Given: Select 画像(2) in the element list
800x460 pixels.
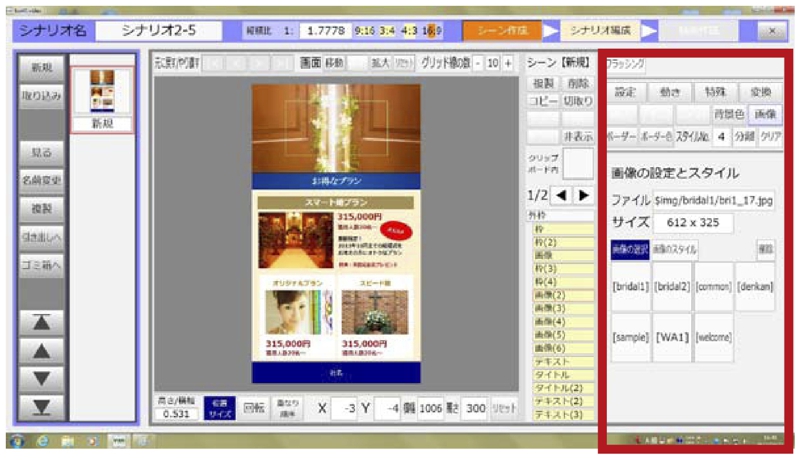Looking at the screenshot, I should [563, 295].
